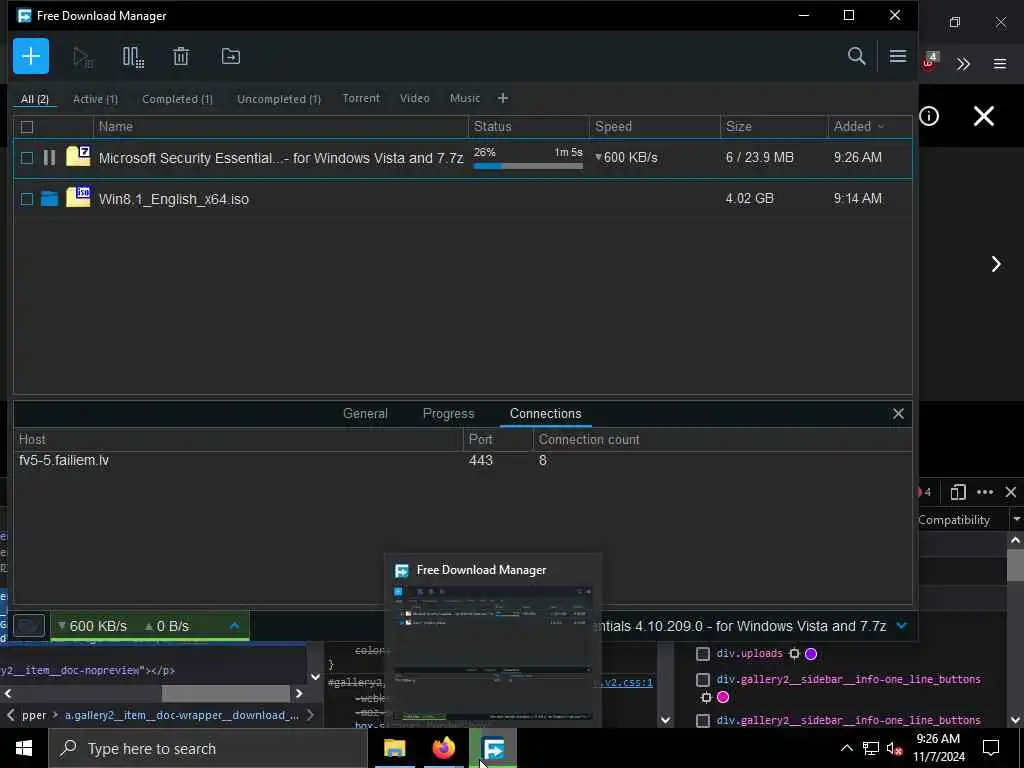Close the Firefox gallery overlay with X

[984, 116]
